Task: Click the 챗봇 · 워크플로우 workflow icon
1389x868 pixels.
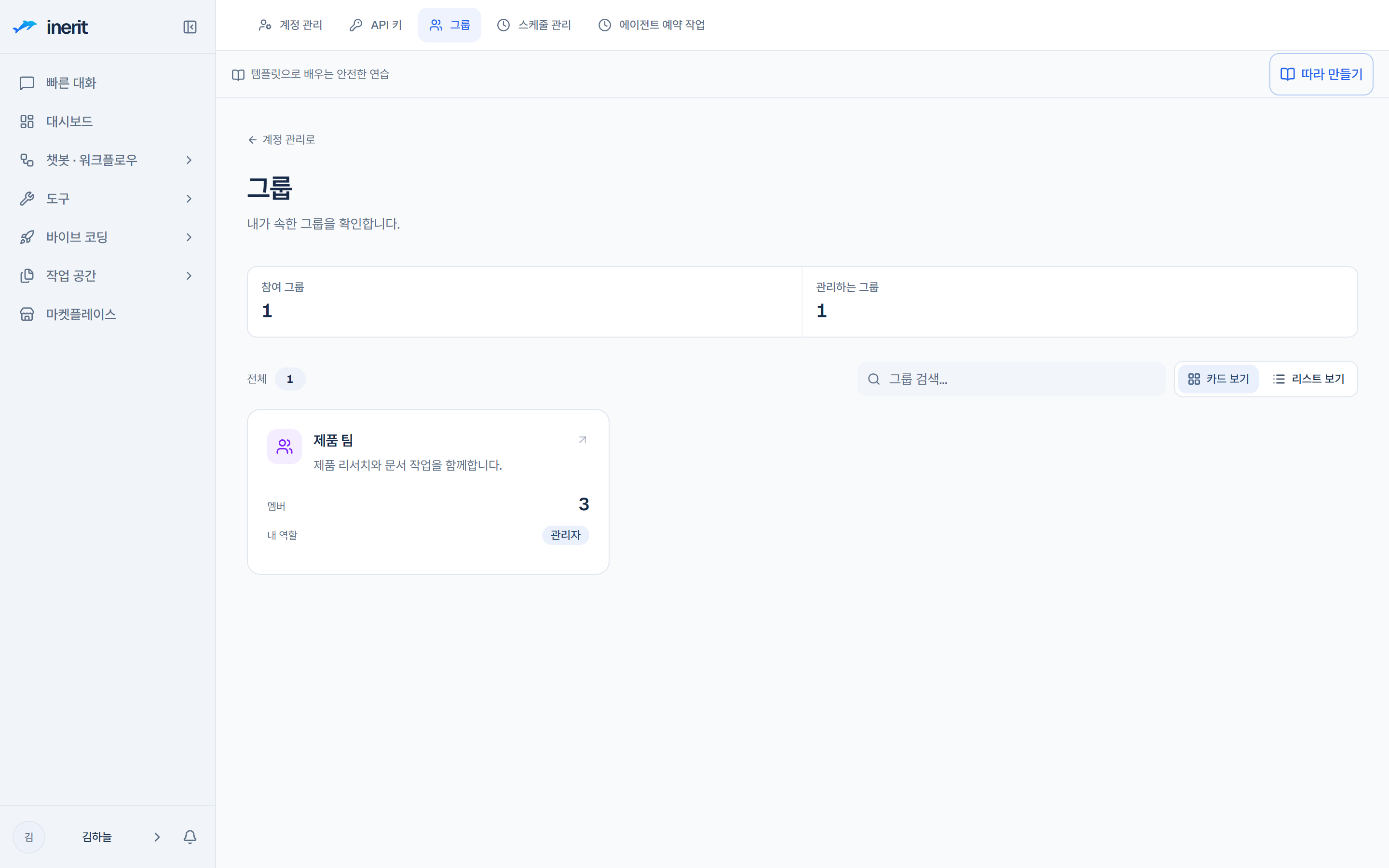Action: click(x=27, y=160)
